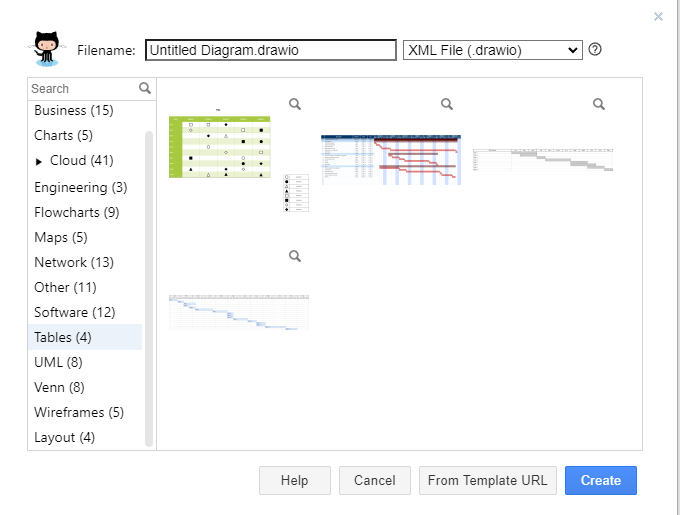Cancel the new diagram dialog
Screen dimensions: 680x515
375,480
